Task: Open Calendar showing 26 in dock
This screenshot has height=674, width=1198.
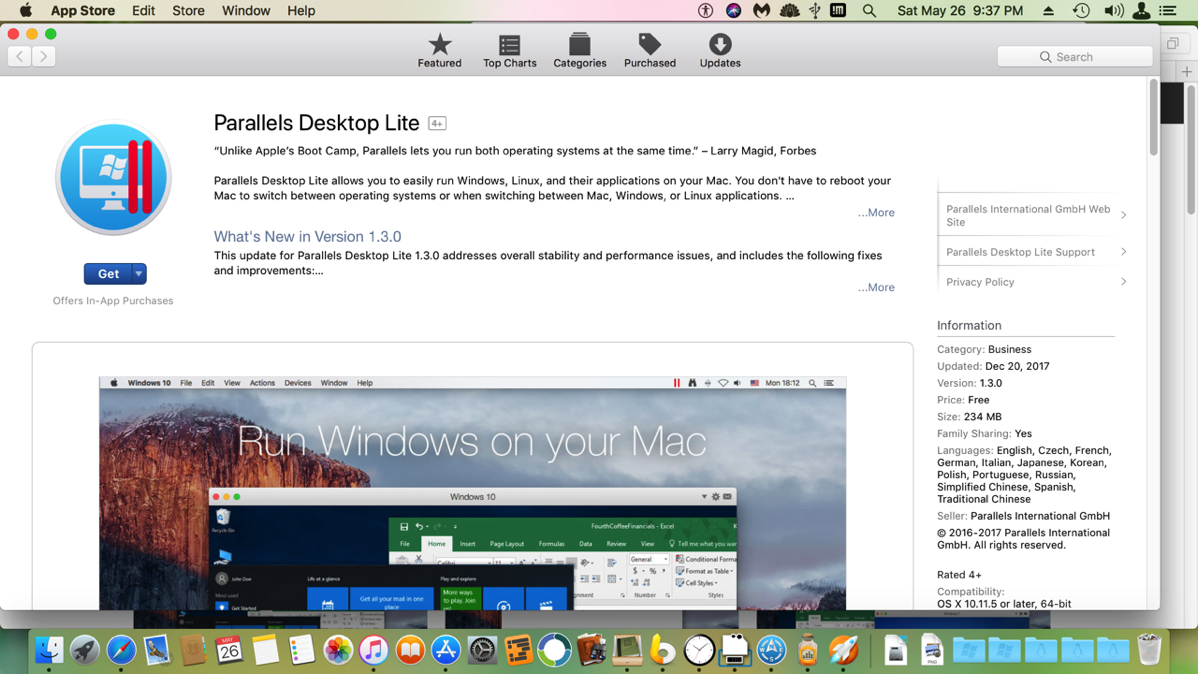Action: point(229,650)
